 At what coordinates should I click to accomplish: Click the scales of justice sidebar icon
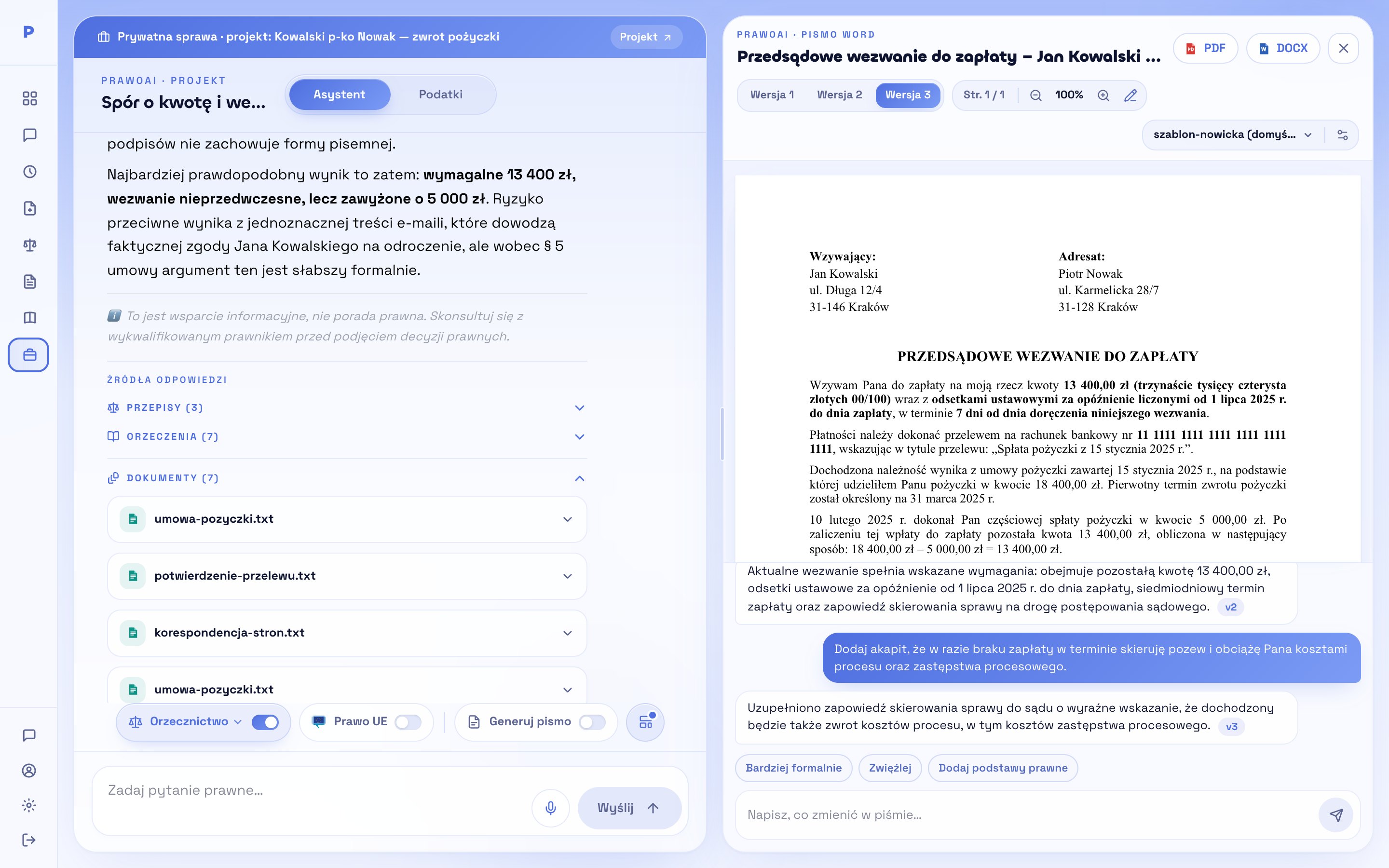[29, 245]
